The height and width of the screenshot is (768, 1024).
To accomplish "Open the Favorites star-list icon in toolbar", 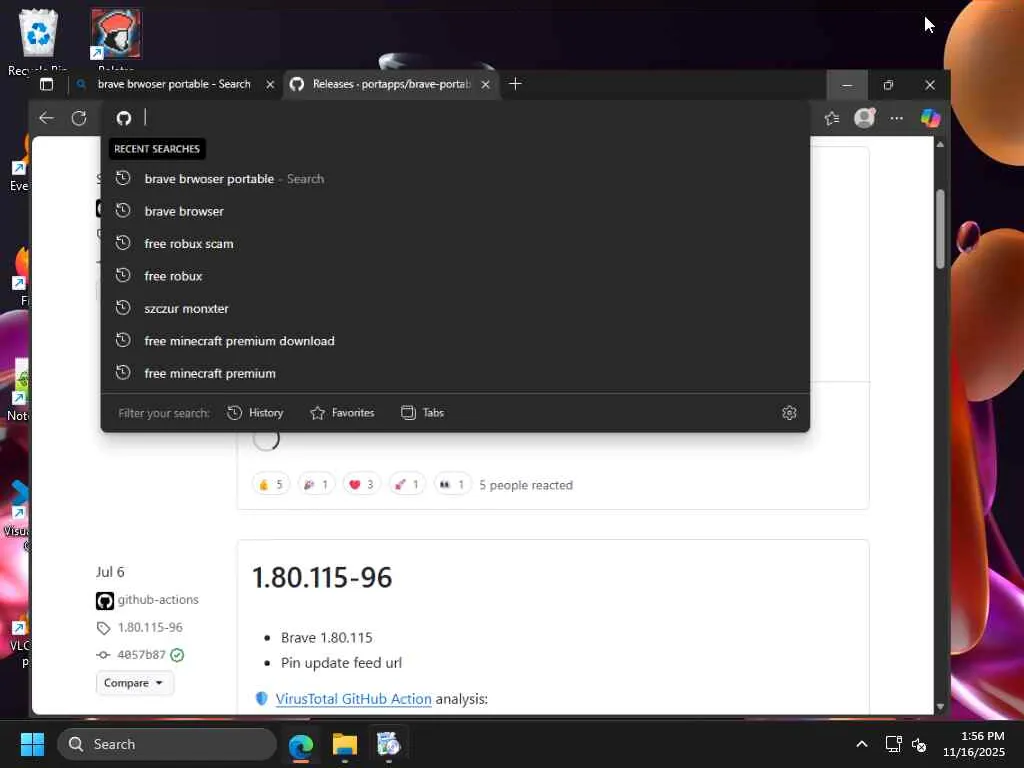I will [831, 118].
